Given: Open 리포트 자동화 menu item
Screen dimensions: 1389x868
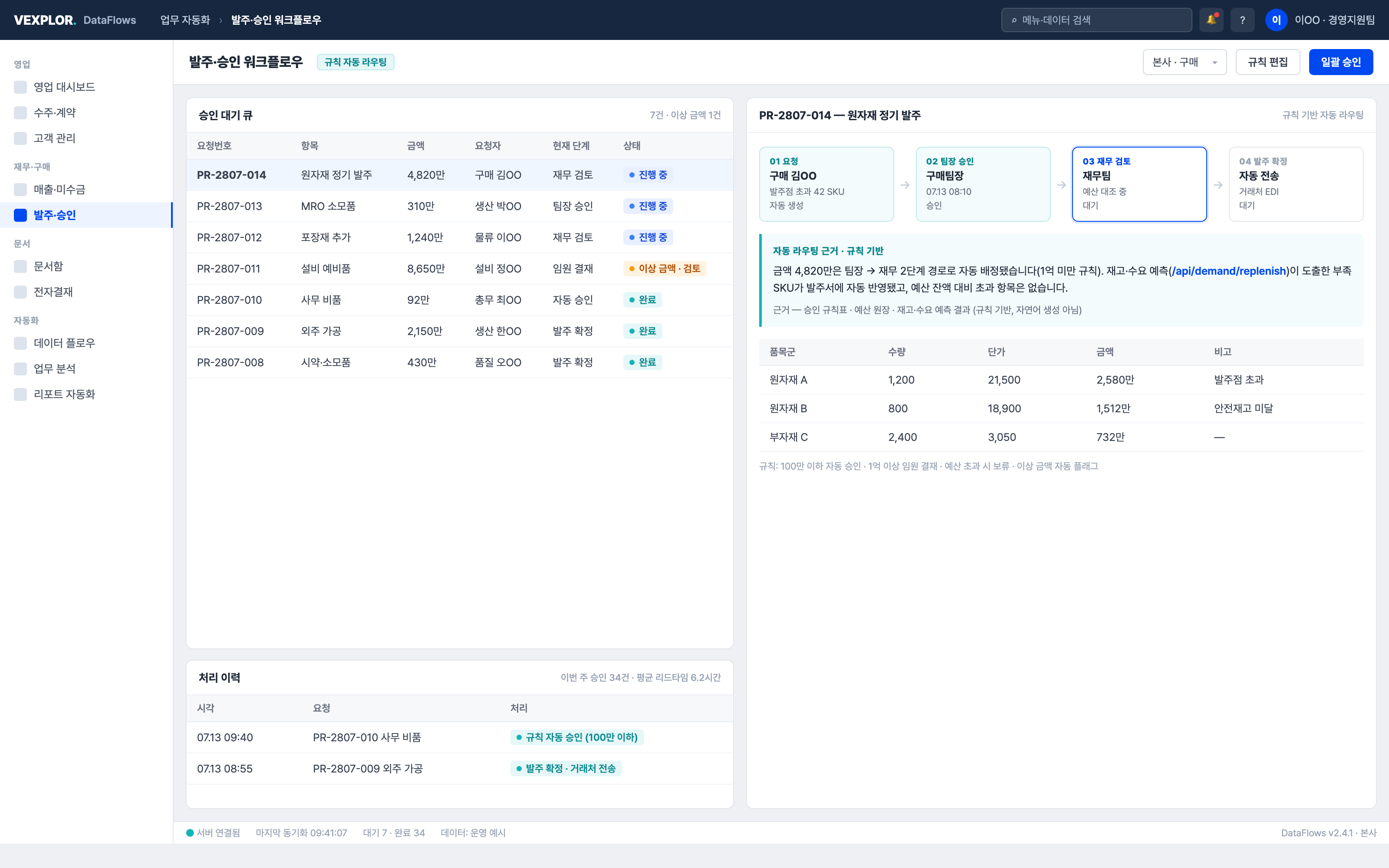Looking at the screenshot, I should [86, 395].
